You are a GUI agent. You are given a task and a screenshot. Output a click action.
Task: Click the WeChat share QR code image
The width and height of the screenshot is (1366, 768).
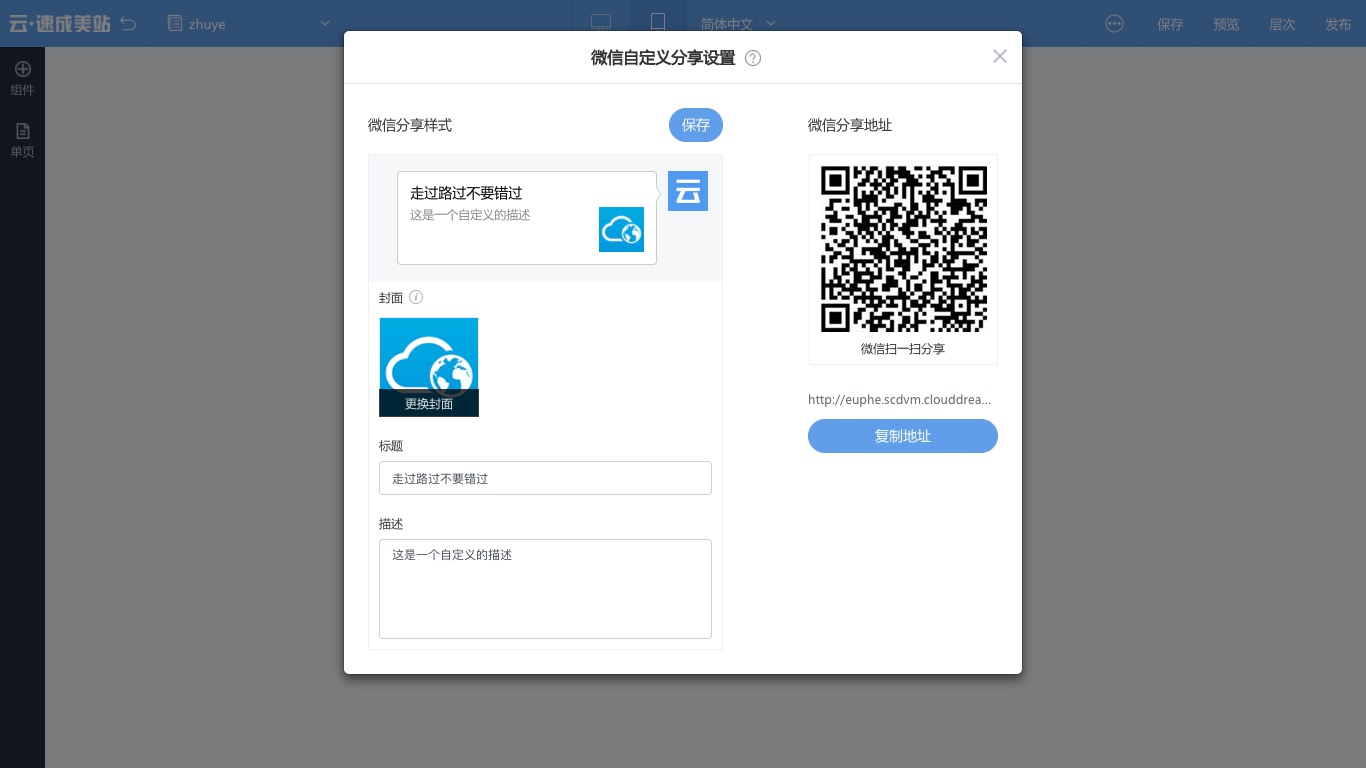click(x=902, y=248)
